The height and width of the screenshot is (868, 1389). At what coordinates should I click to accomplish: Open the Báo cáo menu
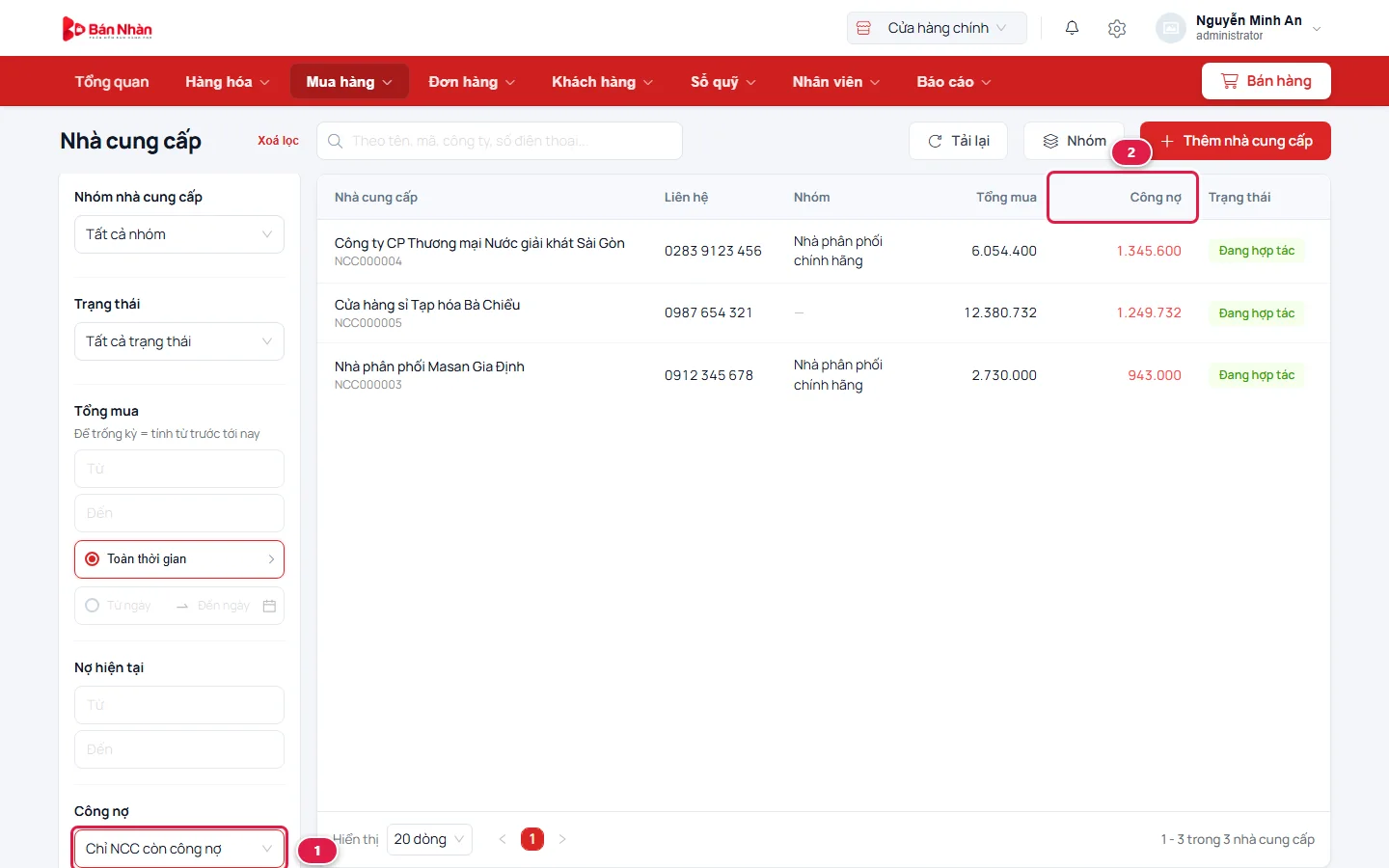954,82
